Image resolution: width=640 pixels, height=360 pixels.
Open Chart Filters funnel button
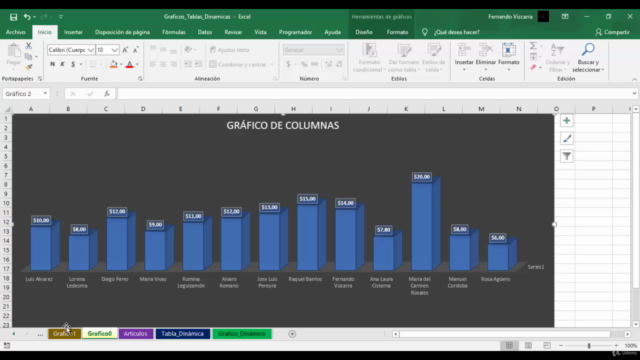tap(567, 156)
